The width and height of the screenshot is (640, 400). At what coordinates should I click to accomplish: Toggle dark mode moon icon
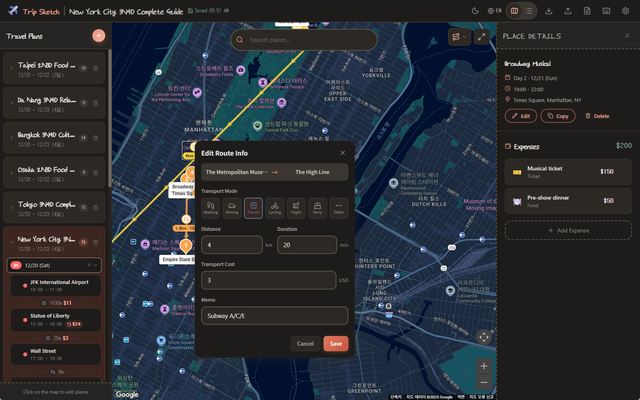[x=476, y=11]
